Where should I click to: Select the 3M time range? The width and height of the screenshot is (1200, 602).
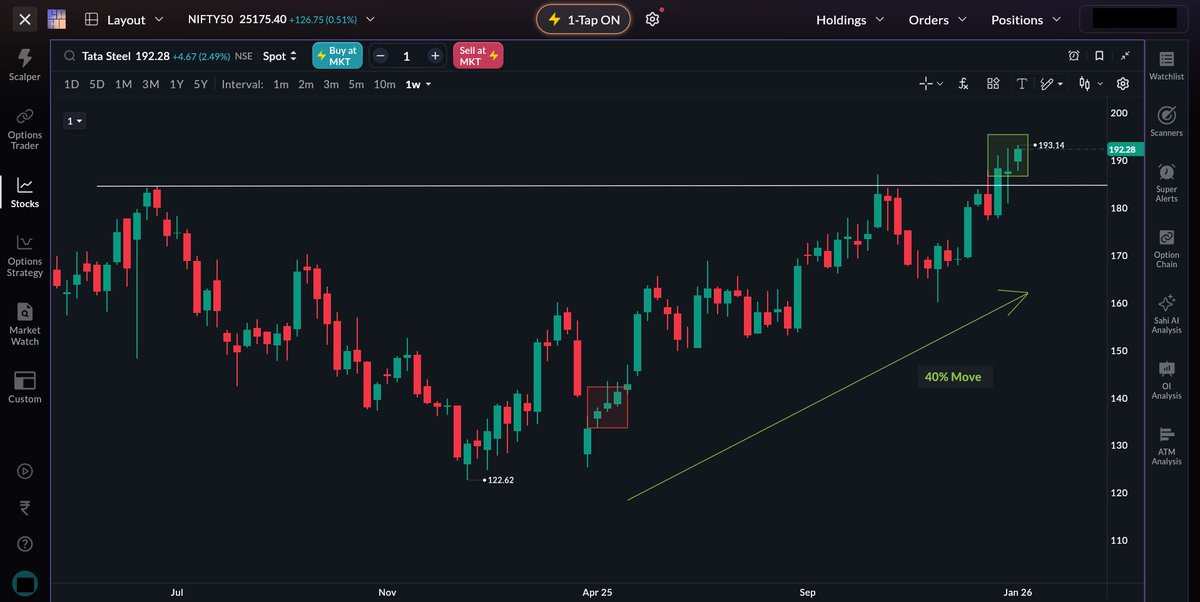(150, 84)
